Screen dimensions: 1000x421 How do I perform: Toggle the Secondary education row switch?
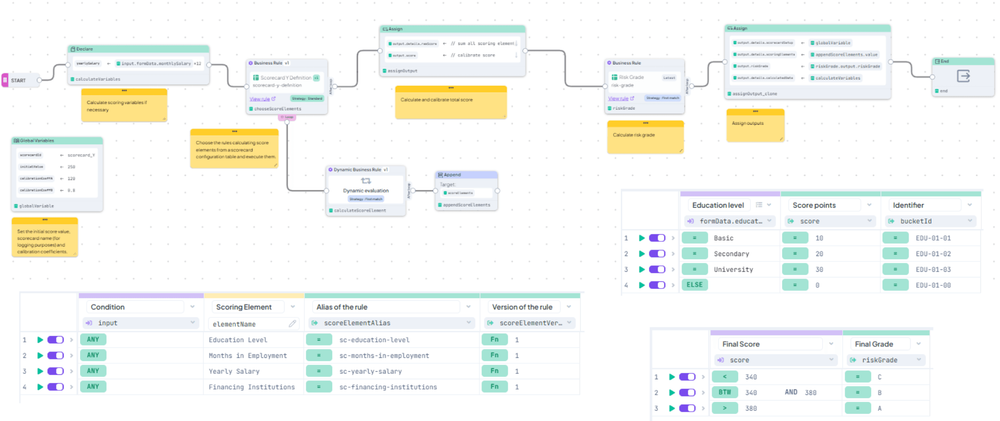click(657, 253)
